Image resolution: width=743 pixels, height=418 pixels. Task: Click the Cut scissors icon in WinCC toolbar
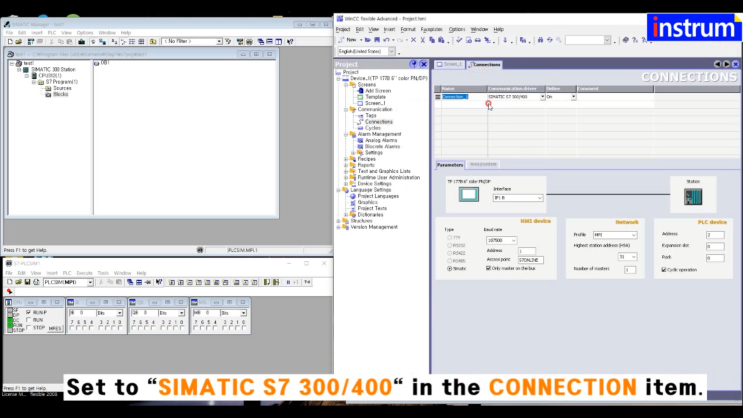click(423, 40)
